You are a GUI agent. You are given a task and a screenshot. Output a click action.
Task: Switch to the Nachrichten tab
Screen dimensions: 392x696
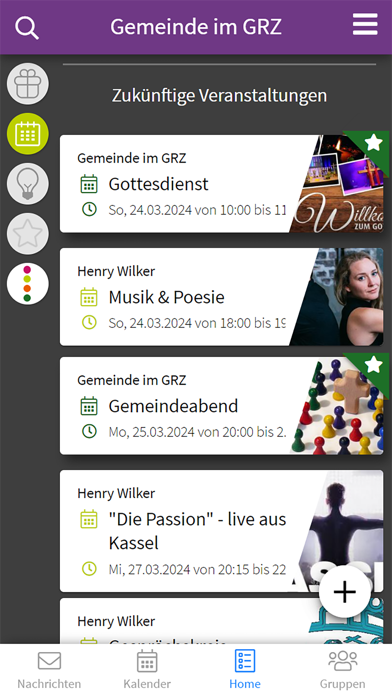(49, 670)
